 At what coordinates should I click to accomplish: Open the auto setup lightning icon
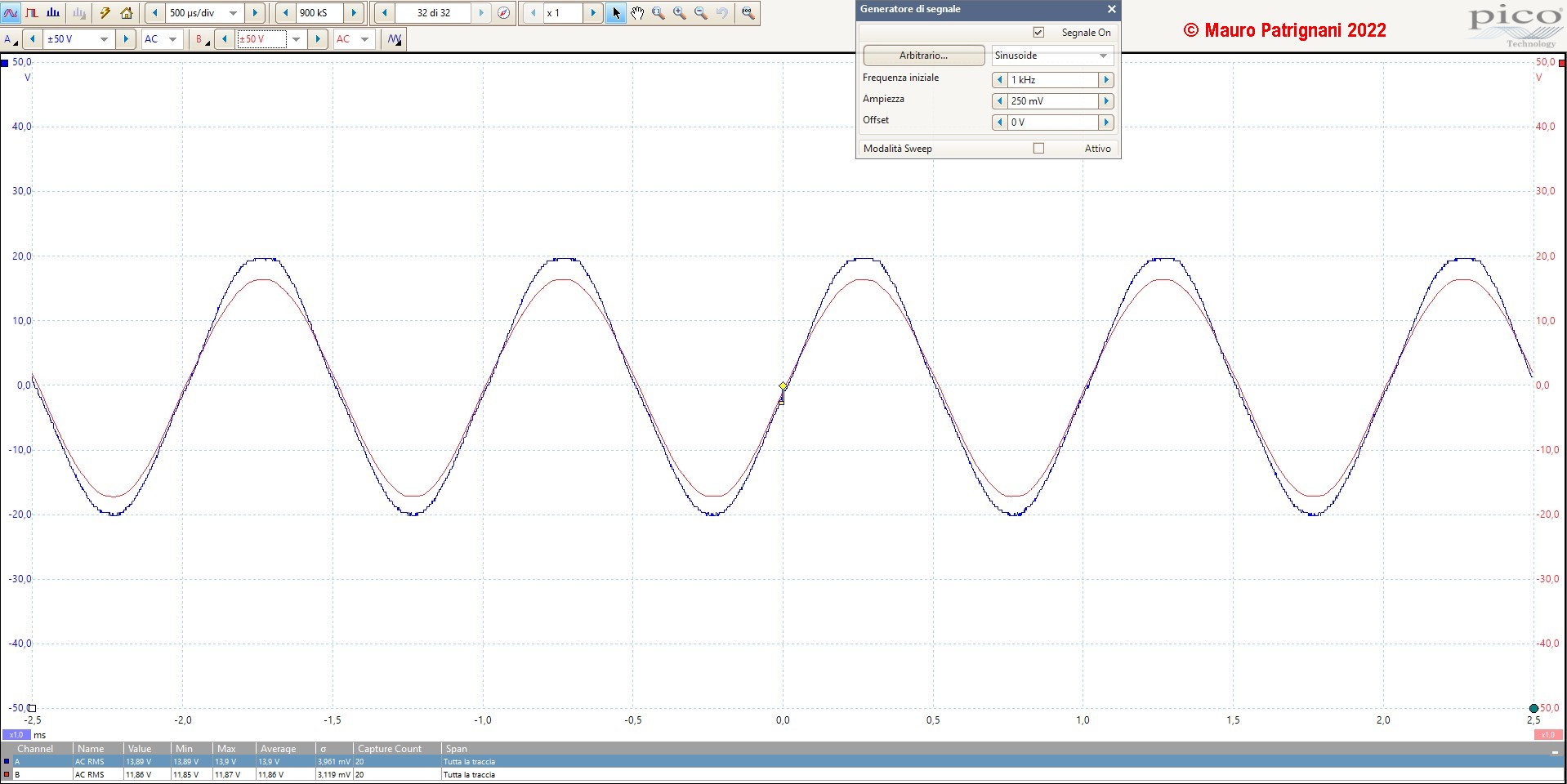105,13
